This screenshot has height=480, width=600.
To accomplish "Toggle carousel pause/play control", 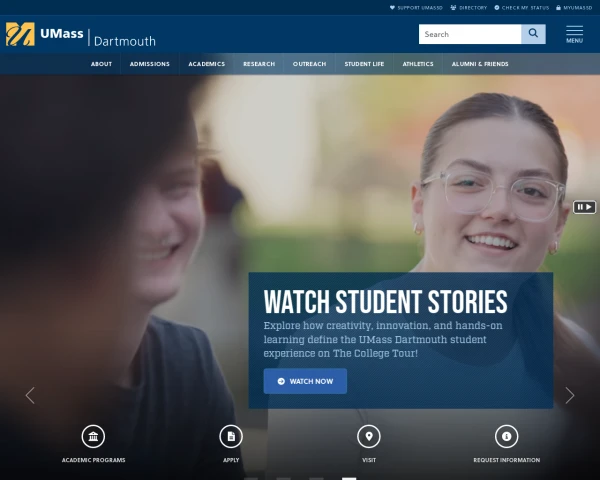I will click(x=584, y=207).
